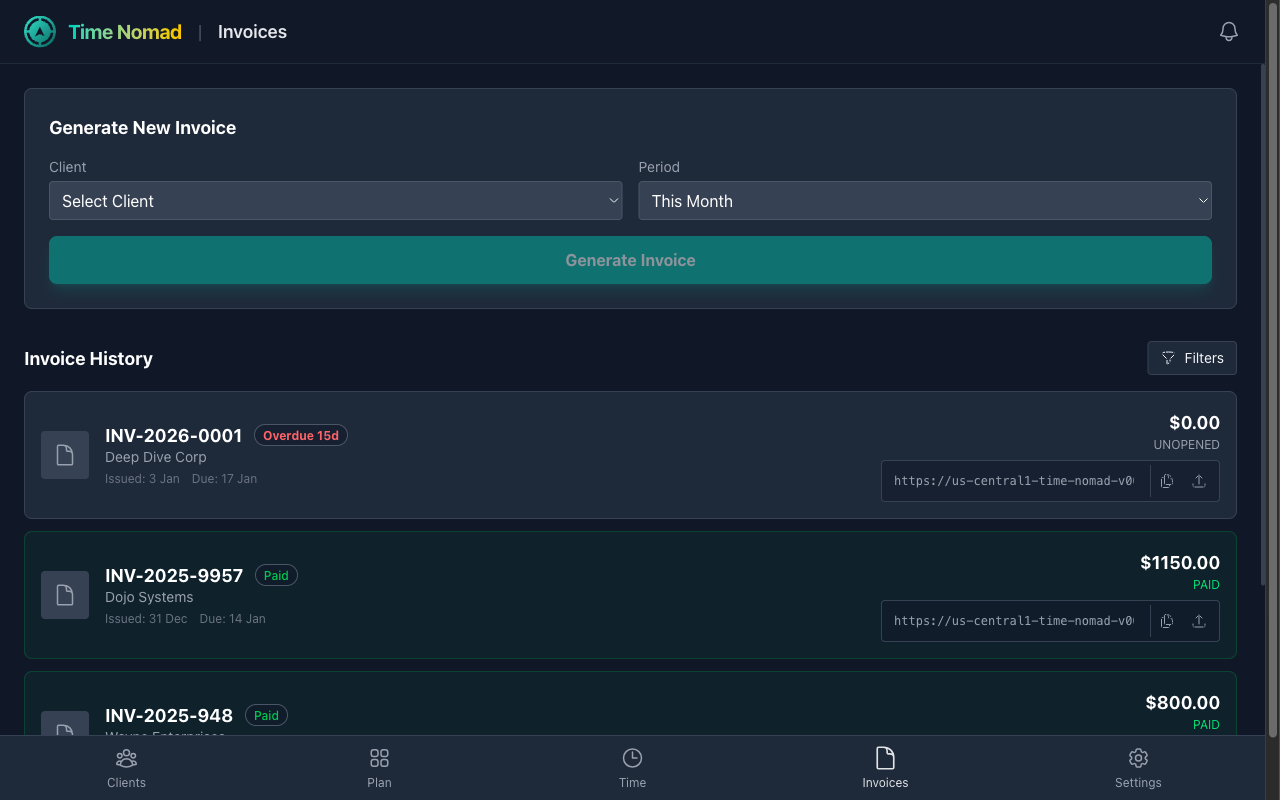Open the Time tab
The image size is (1280, 800).
click(632, 768)
